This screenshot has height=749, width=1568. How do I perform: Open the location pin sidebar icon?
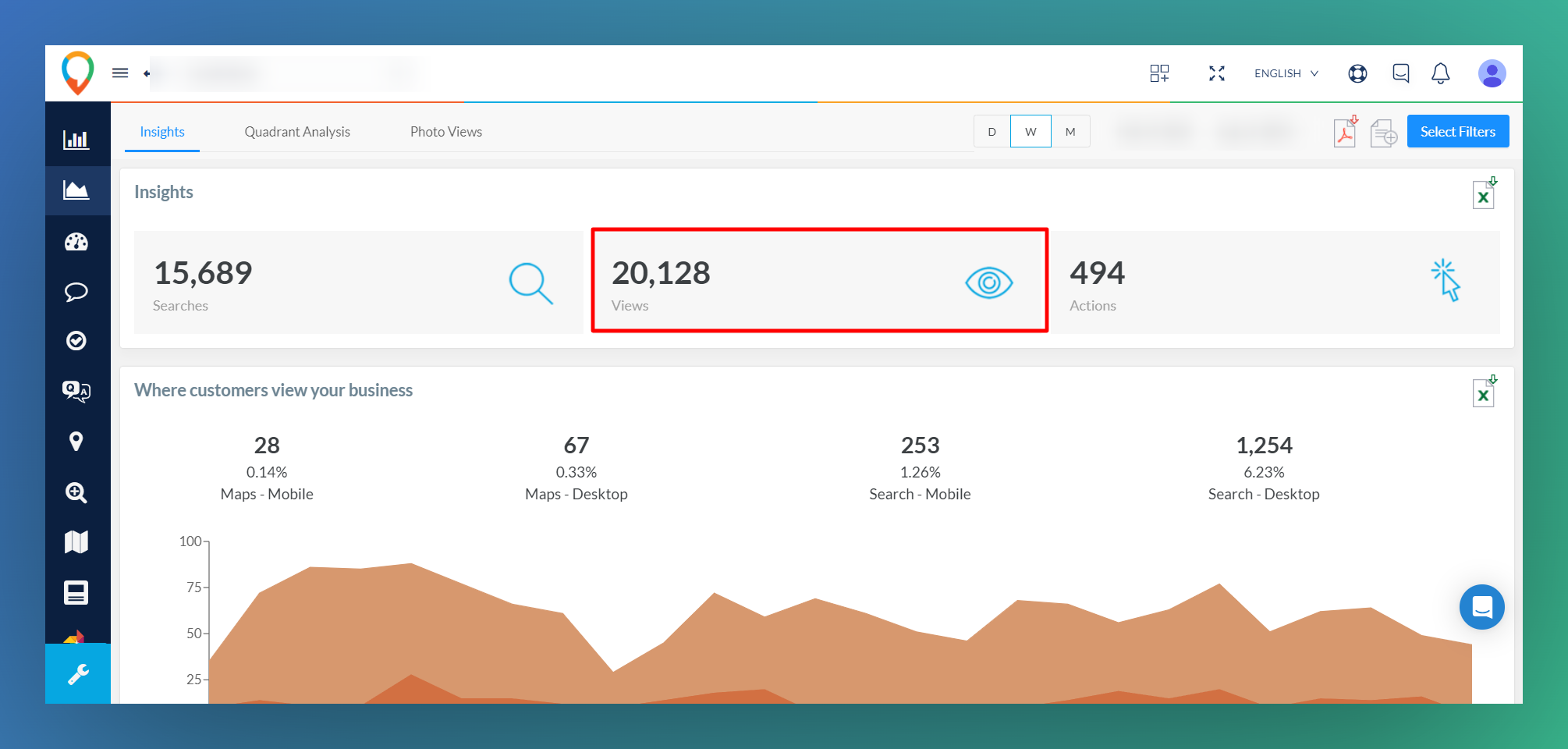coord(76,442)
